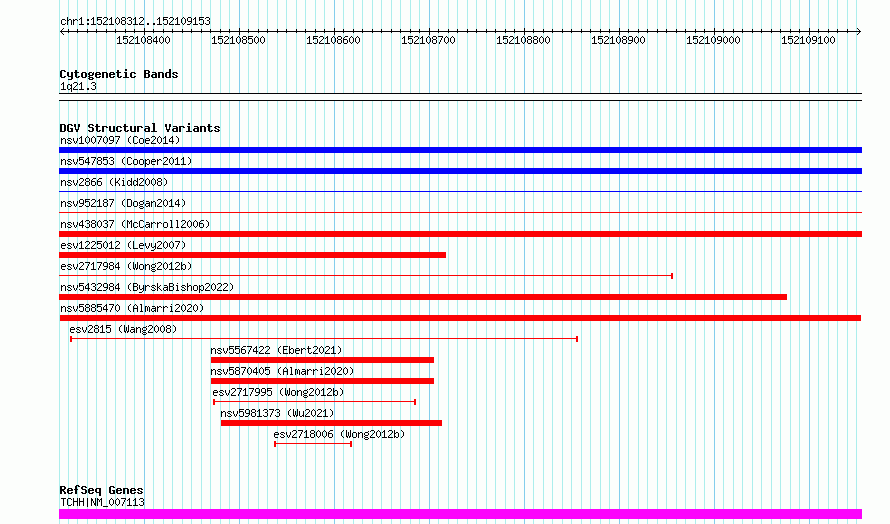Select the nsv547853 (Cooper2011) variant bar
The width and height of the screenshot is (890, 524).
tap(460, 171)
